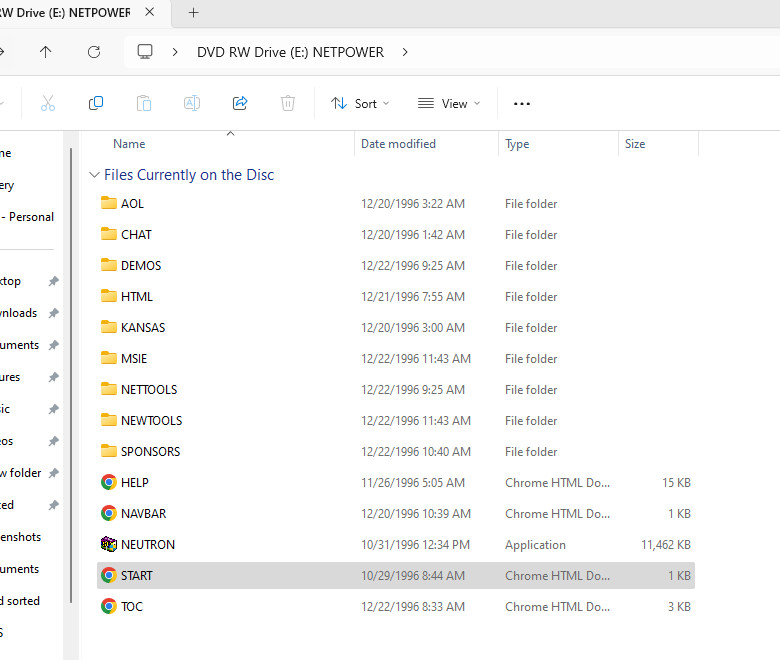Screen dimensions: 780x660
Task: Open the See more ellipsis menu
Action: tap(521, 103)
